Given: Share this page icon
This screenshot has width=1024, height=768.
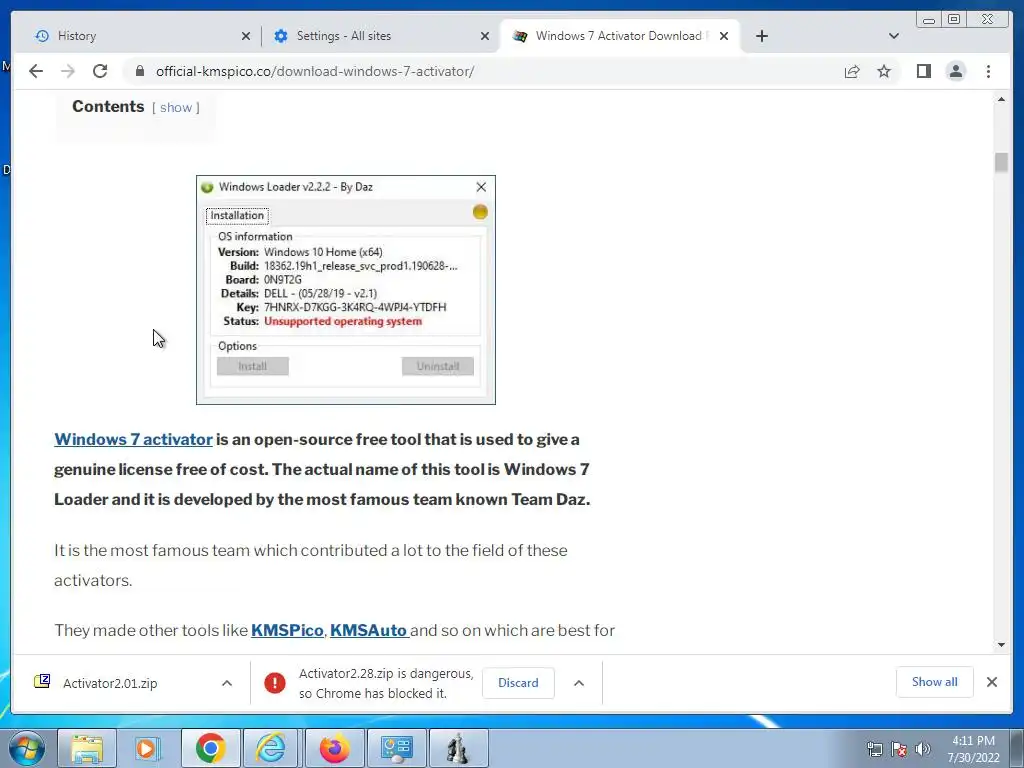Looking at the screenshot, I should (x=852, y=71).
